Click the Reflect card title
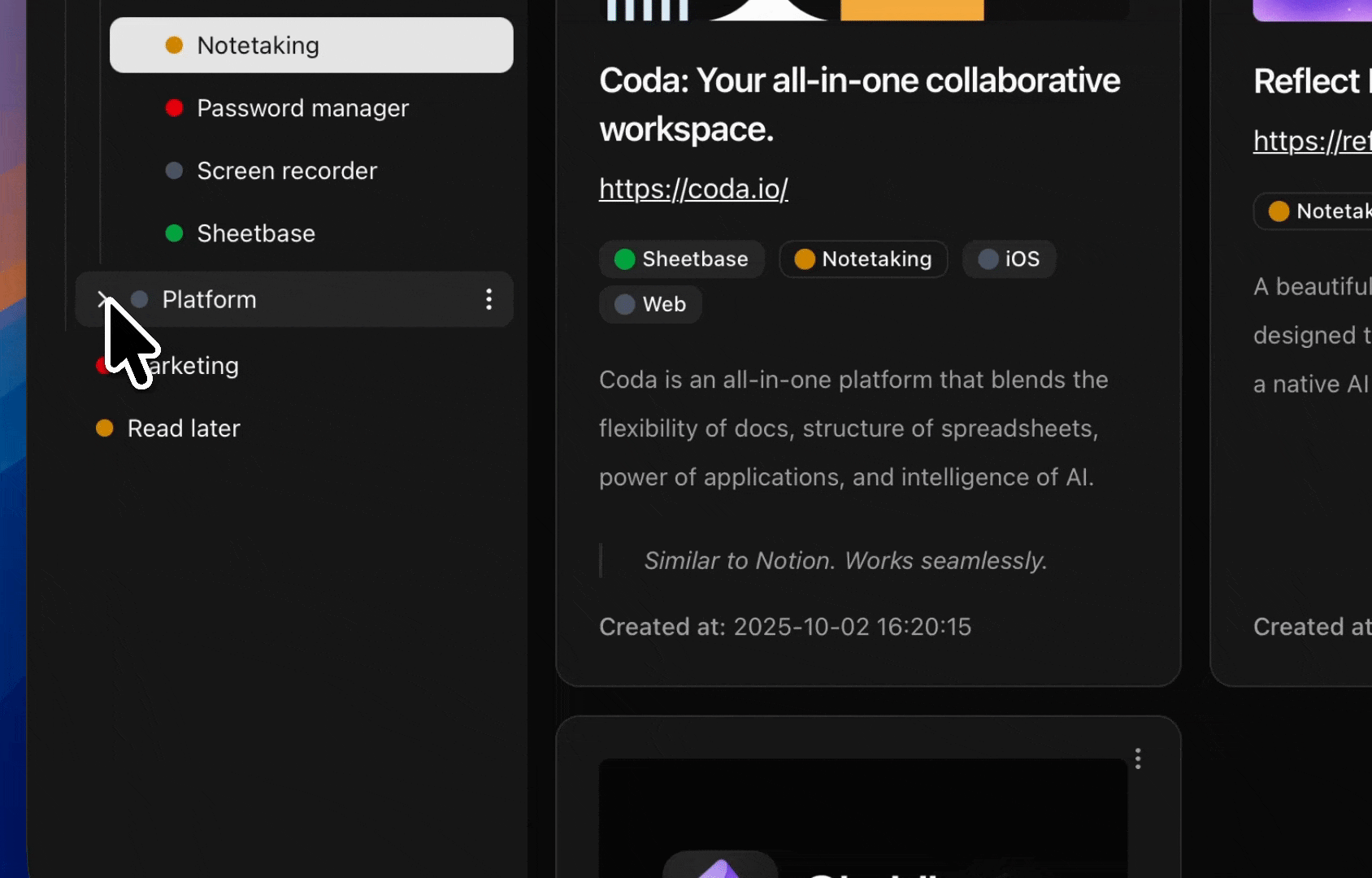This screenshot has height=878, width=1372. (1310, 81)
